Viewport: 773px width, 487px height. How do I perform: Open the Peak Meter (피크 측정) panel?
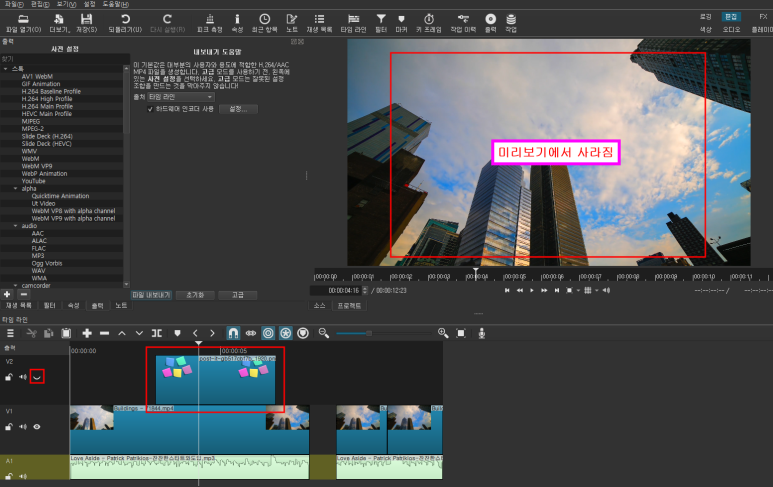[x=210, y=23]
